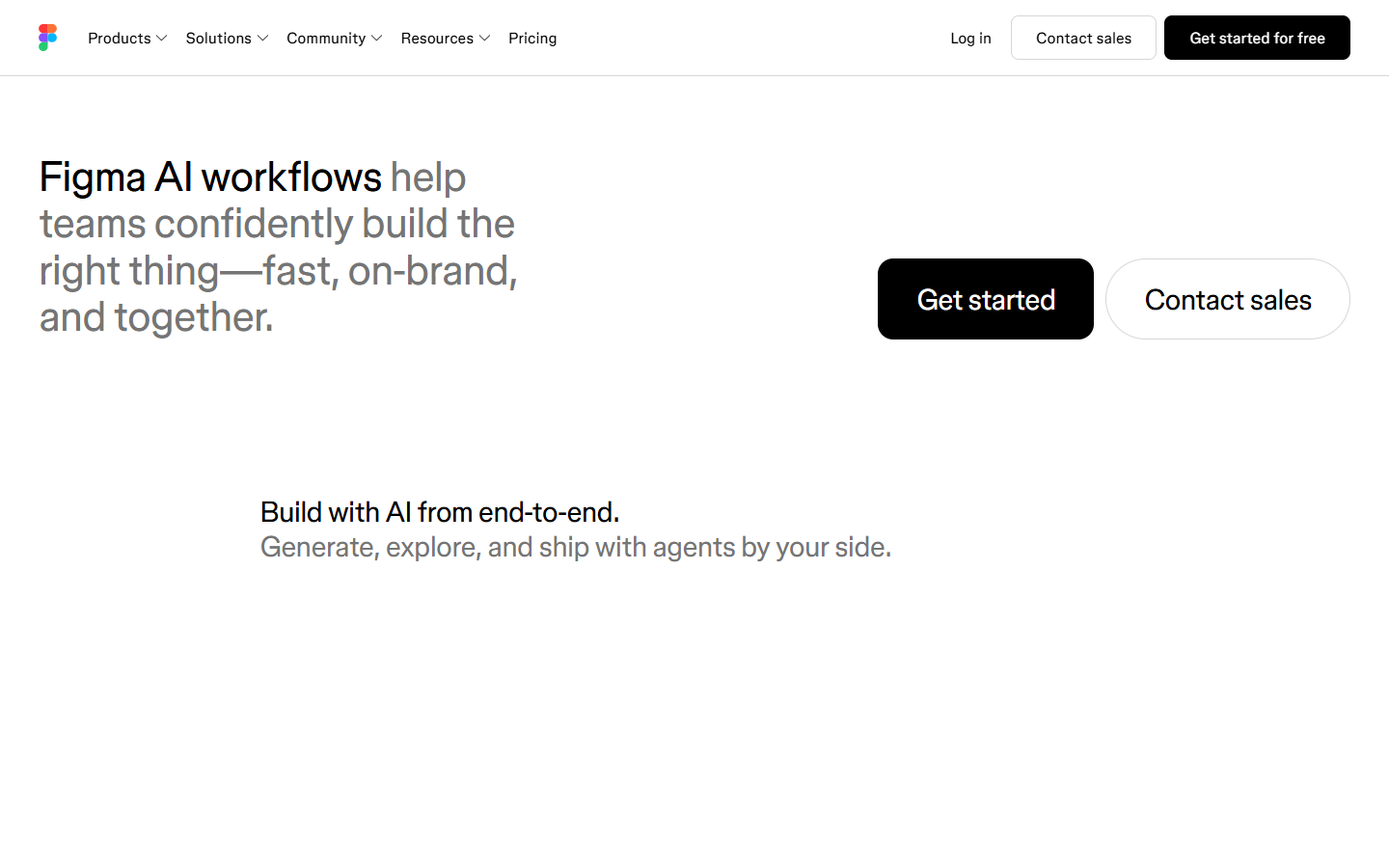Click the large Get started button
Image resolution: width=1389 pixels, height=868 pixels.
point(986,299)
